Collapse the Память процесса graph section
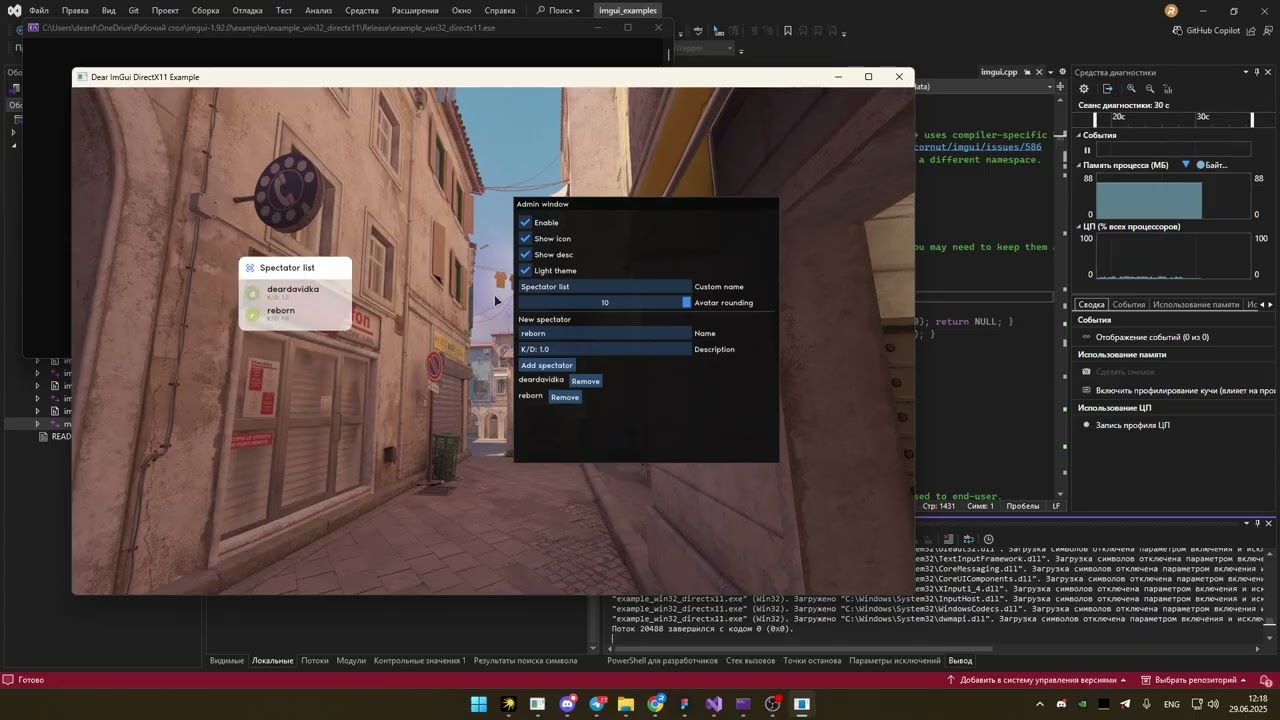The width and height of the screenshot is (1280, 720). pos(1079,165)
